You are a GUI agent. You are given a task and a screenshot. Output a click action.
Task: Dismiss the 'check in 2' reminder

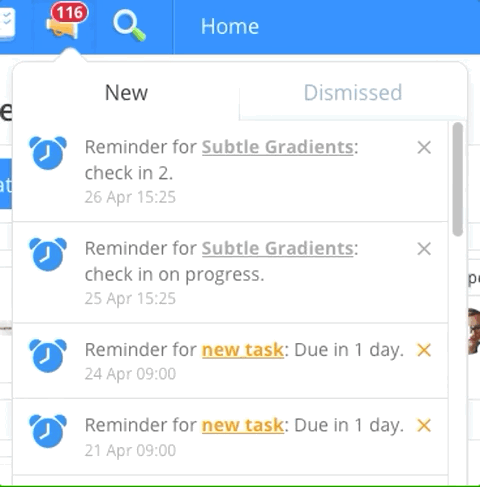pos(424,148)
